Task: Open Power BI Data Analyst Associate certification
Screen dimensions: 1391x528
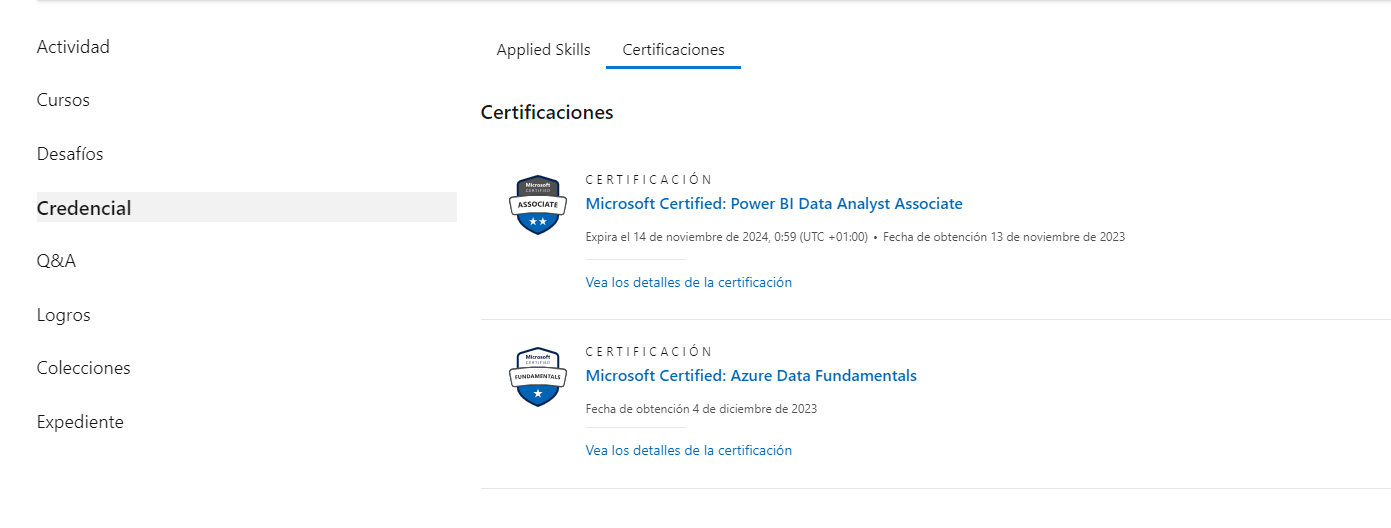Action: pos(774,204)
